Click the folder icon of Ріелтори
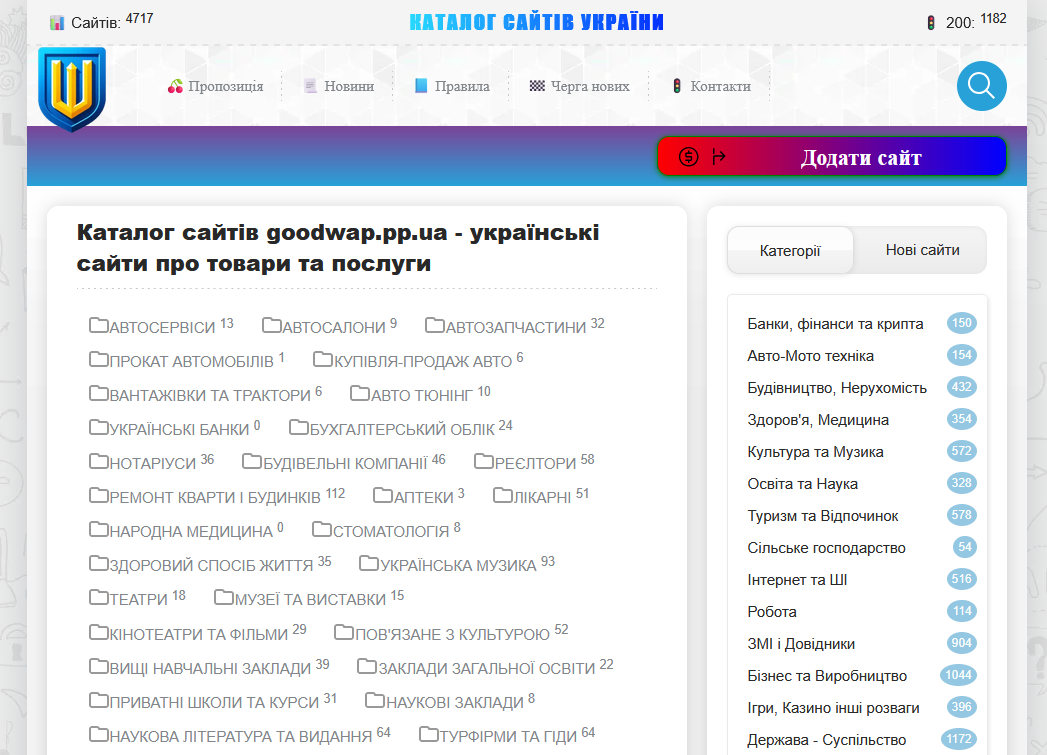This screenshot has width=1047, height=755. point(483,461)
